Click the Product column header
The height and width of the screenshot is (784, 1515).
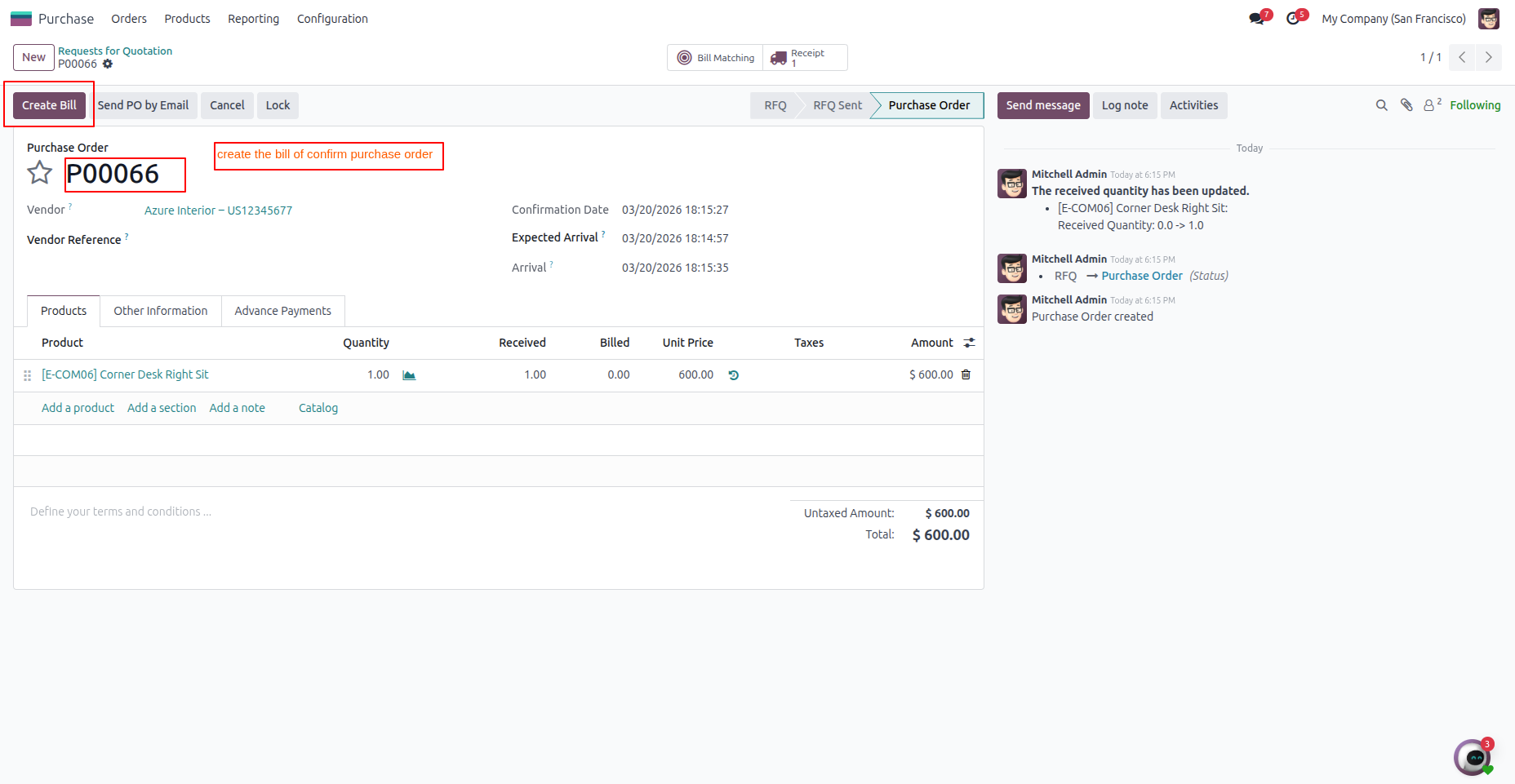coord(62,343)
